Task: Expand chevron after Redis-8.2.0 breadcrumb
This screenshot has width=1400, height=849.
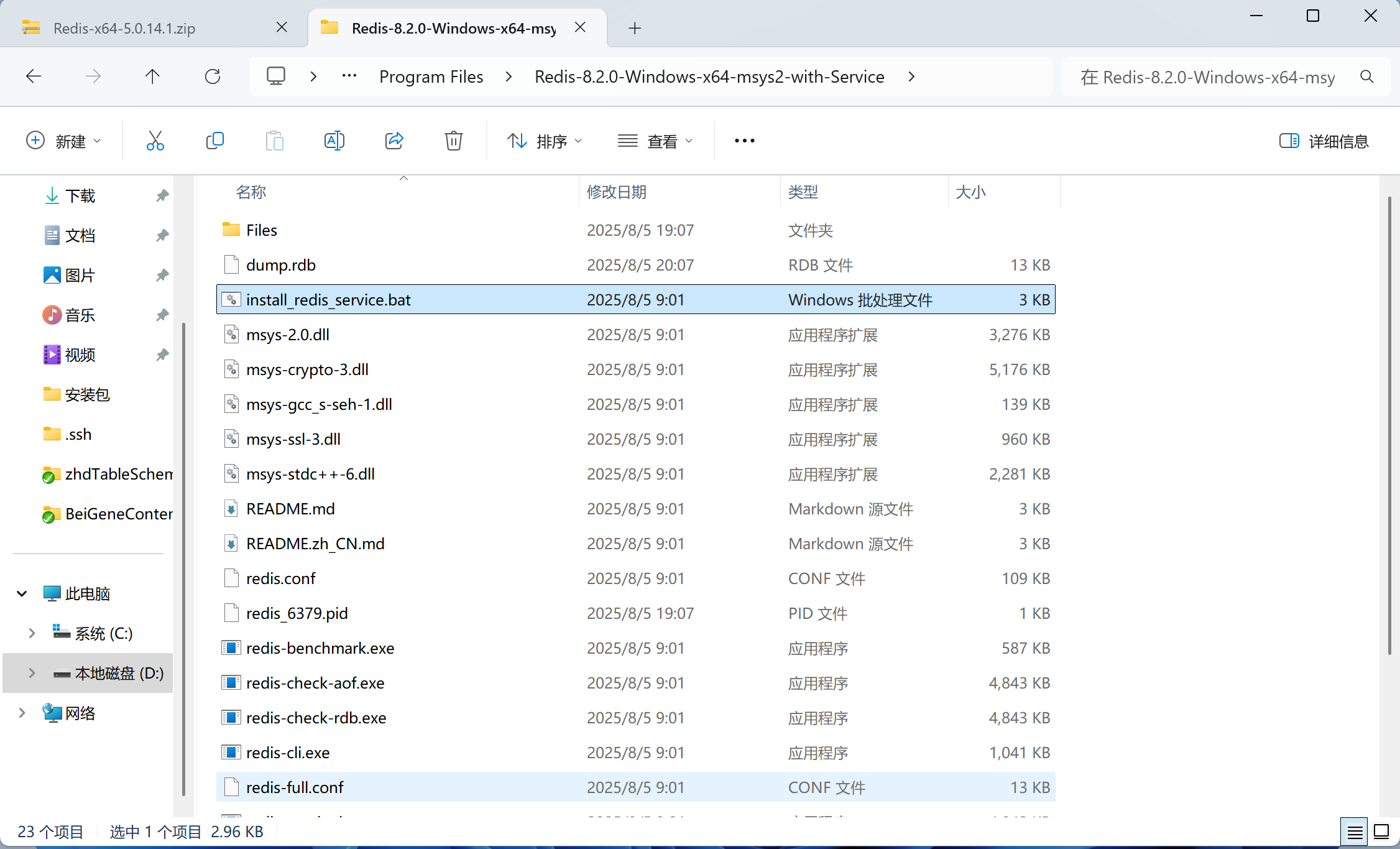Action: pos(911,77)
